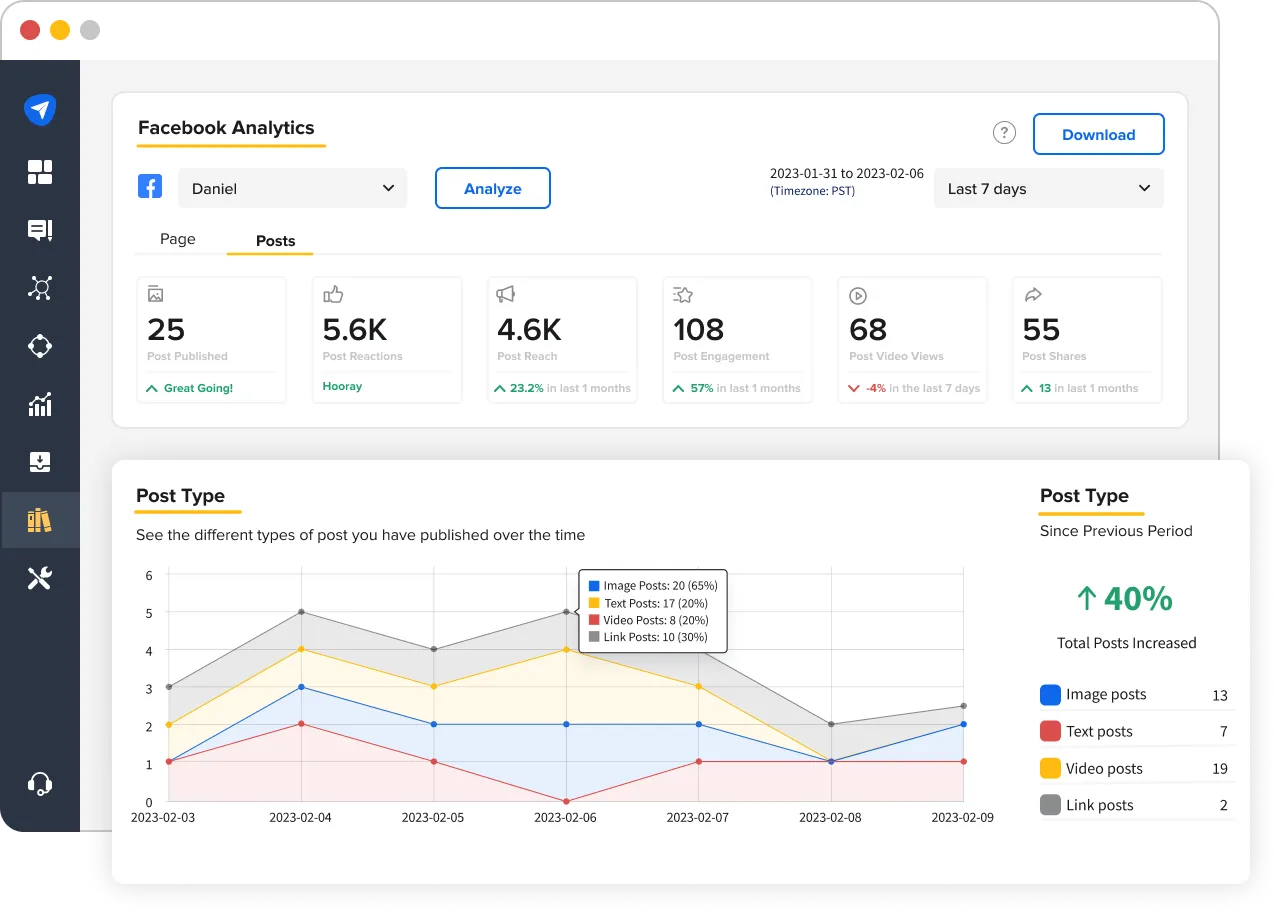Click the inbox download tray icon
The width and height of the screenshot is (1280, 914).
[40, 462]
